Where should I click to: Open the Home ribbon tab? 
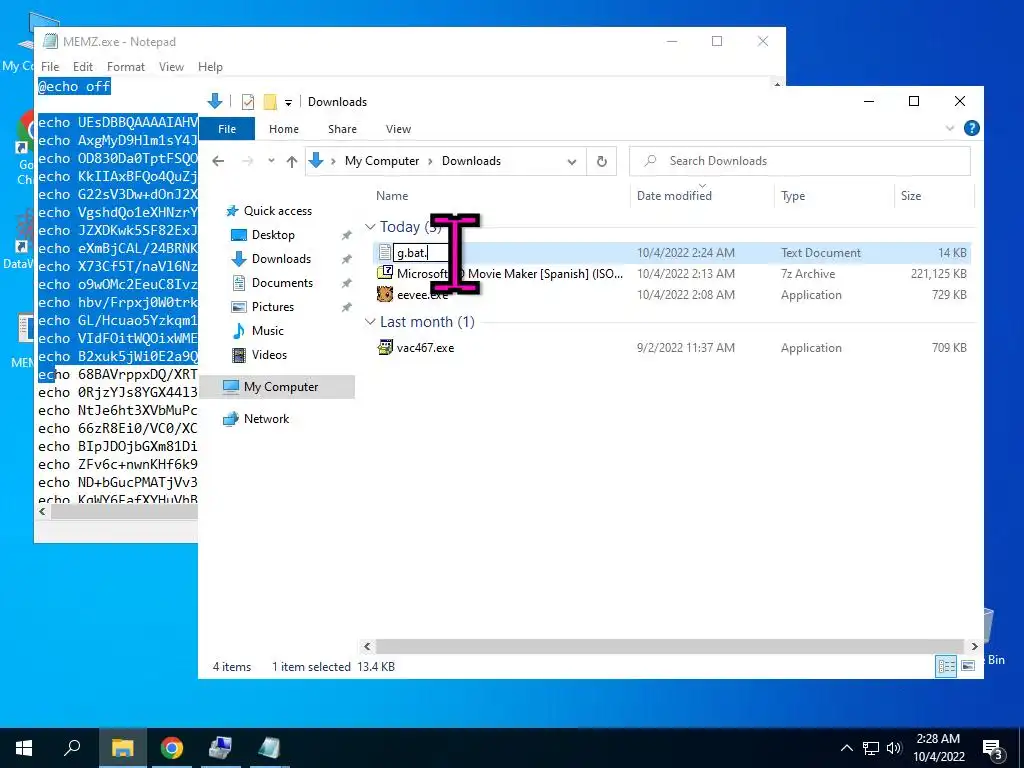pyautogui.click(x=283, y=129)
